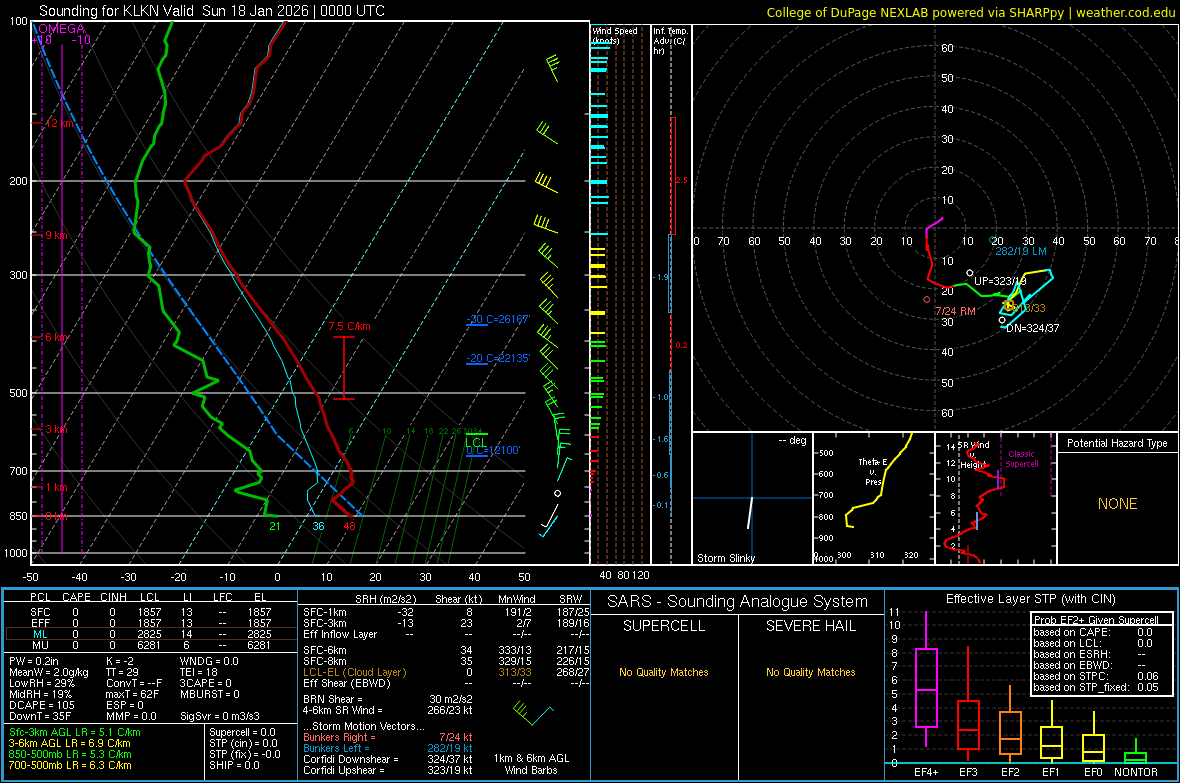Click the yellow 'NONE' hazard type
This screenshot has height=783, width=1180.
(x=1117, y=504)
